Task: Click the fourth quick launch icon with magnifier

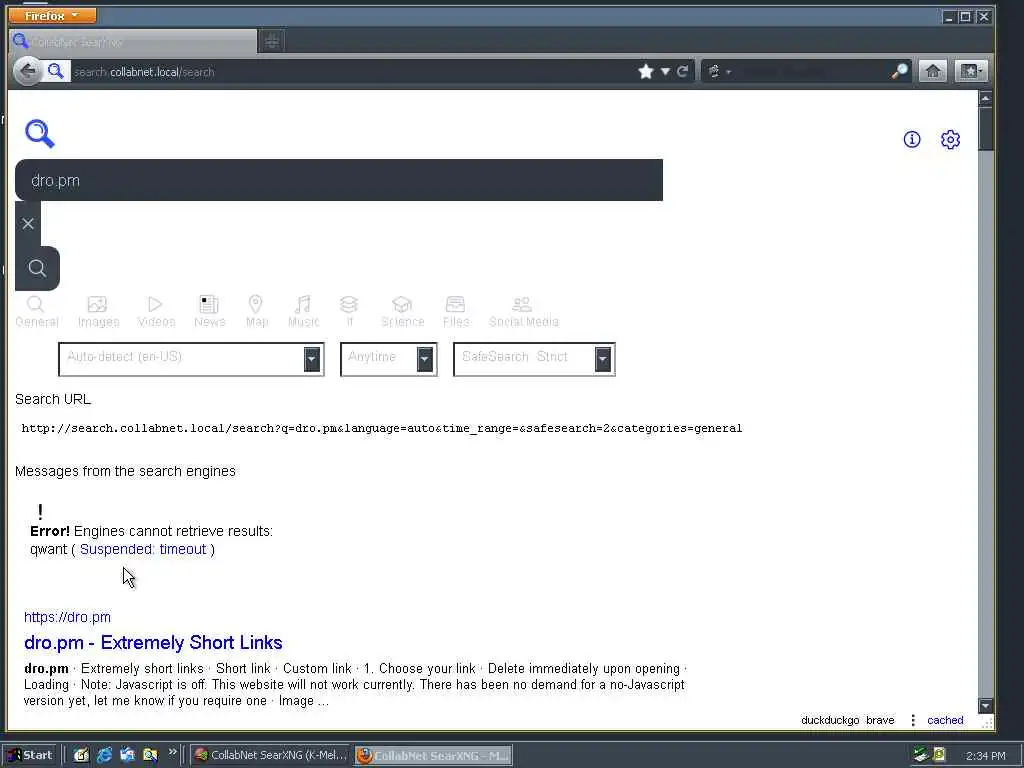Action: [150, 755]
